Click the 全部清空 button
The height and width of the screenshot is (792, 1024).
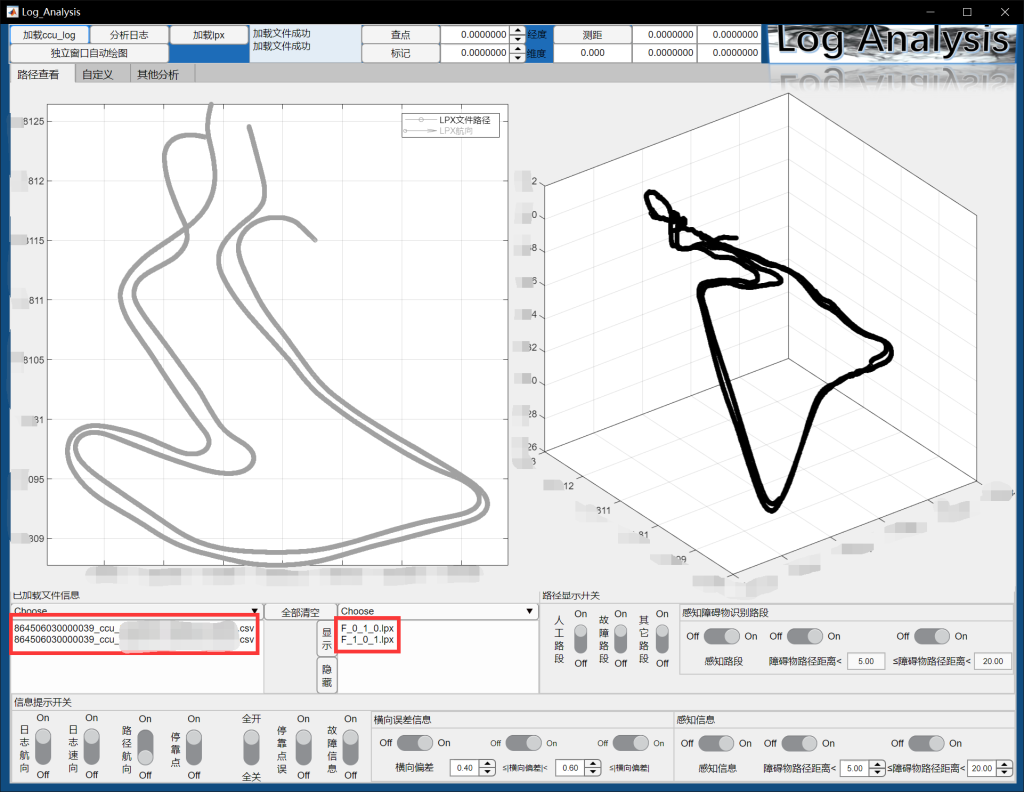coord(300,611)
